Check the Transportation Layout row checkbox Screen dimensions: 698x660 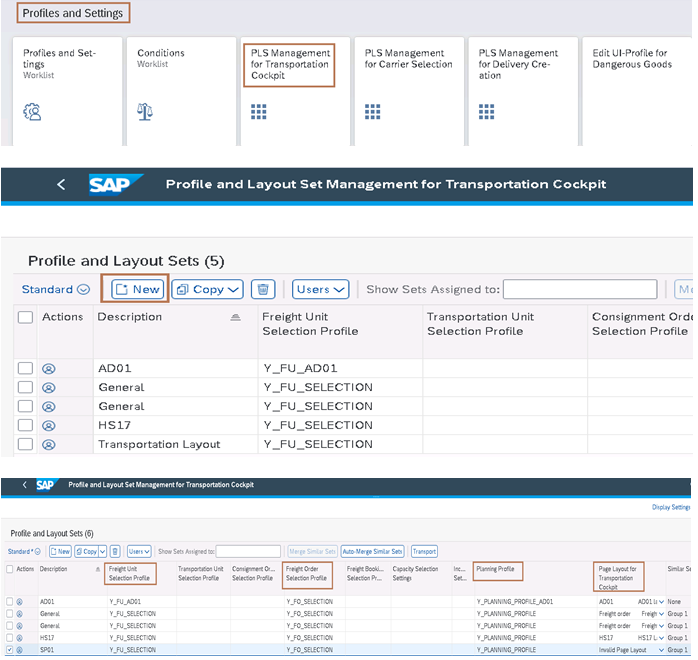pyautogui.click(x=25, y=444)
